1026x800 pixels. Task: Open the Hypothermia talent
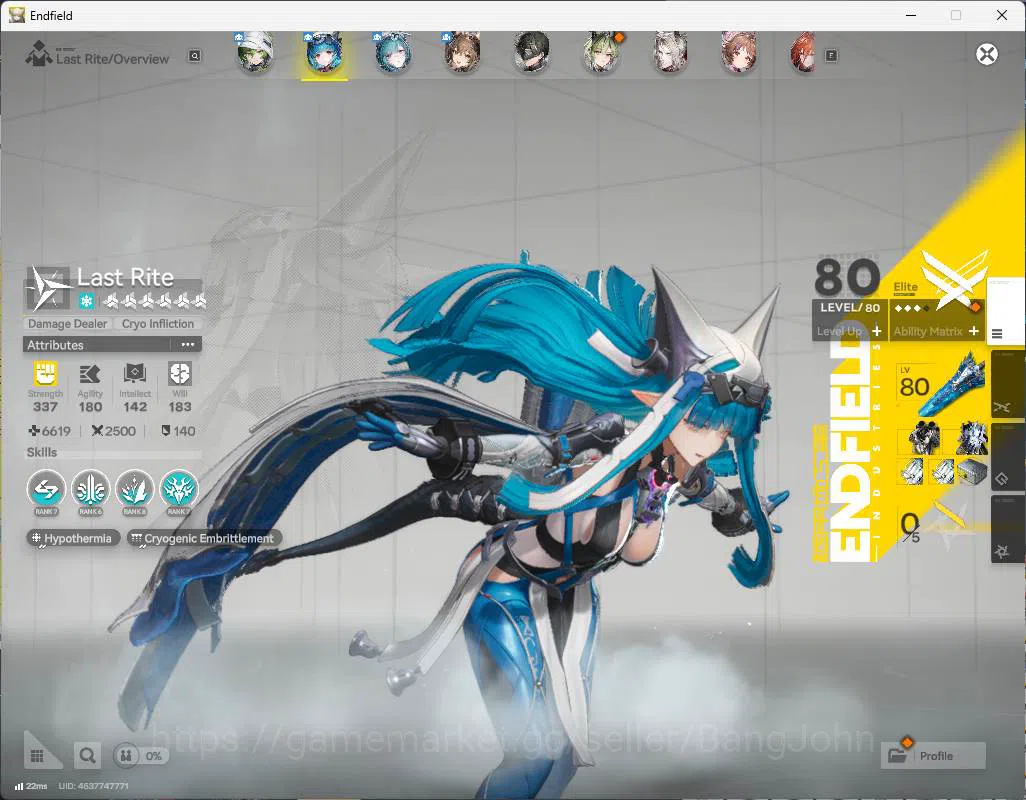coord(73,538)
